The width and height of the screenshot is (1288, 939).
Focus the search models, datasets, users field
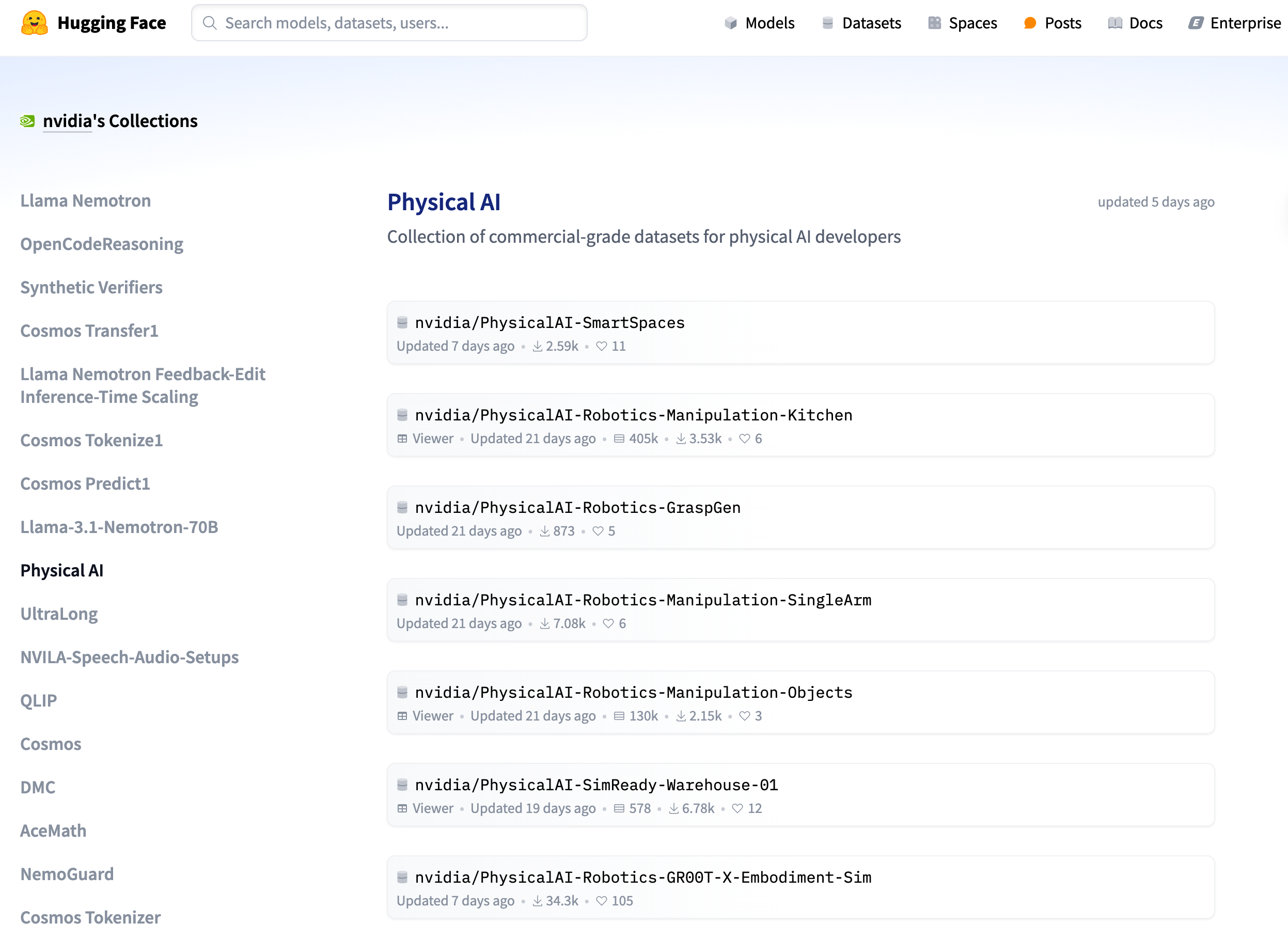pyautogui.click(x=389, y=23)
